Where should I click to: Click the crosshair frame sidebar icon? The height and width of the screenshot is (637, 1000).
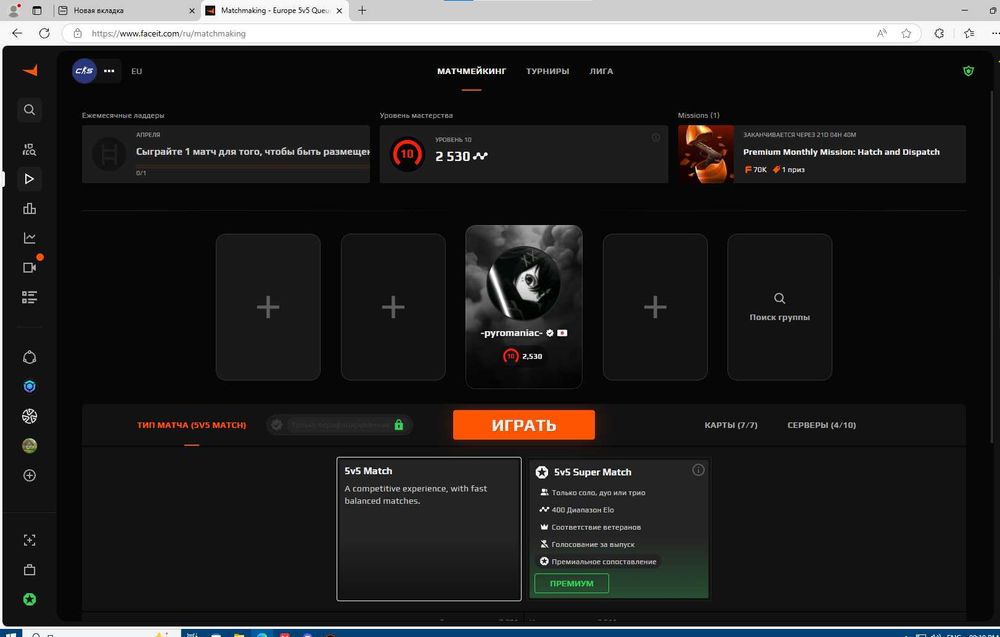click(29, 540)
